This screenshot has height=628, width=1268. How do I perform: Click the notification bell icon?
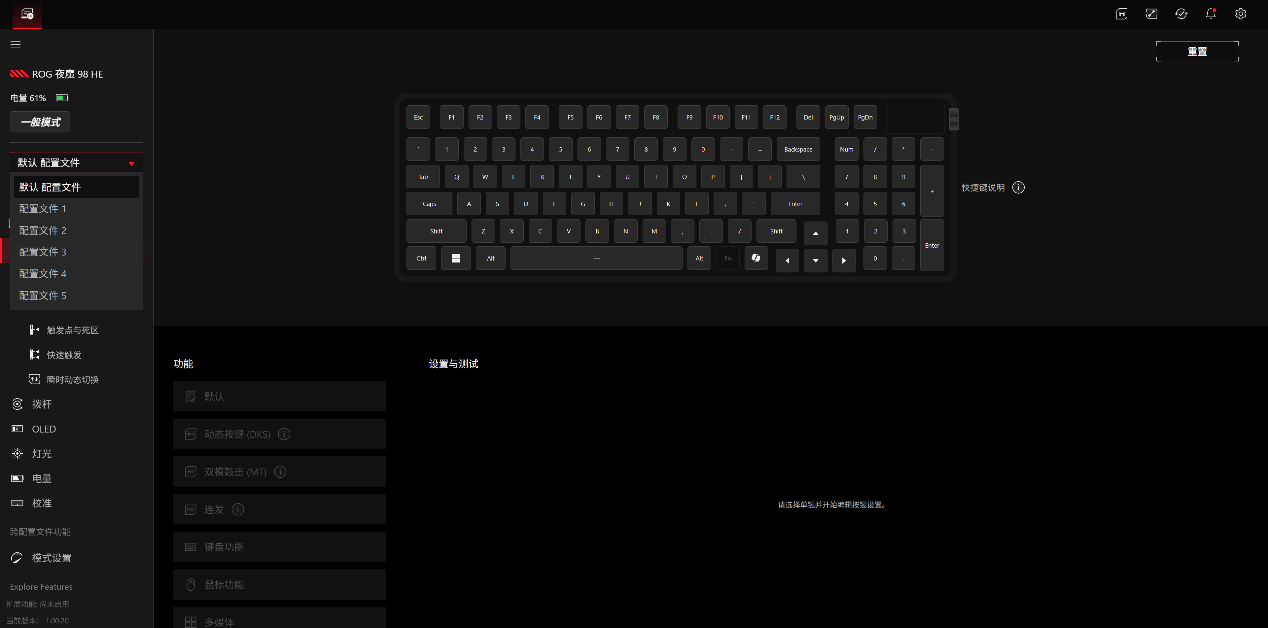pos(1211,14)
